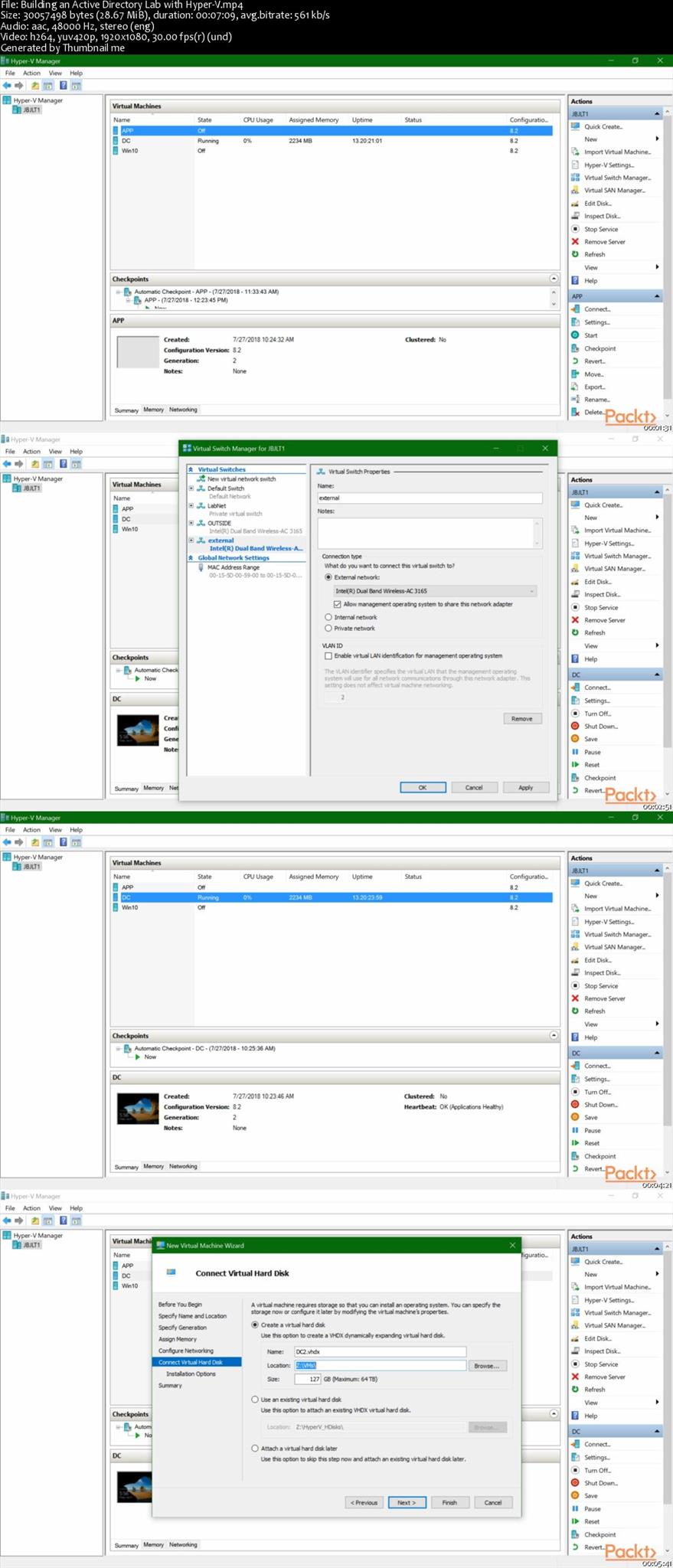Click Checkpoint under DC actions in 00:04:21 frame

click(x=600, y=1156)
